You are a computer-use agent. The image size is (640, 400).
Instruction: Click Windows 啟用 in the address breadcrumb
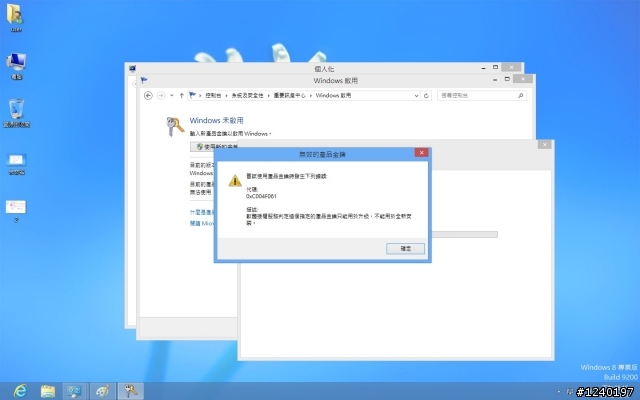[x=333, y=96]
